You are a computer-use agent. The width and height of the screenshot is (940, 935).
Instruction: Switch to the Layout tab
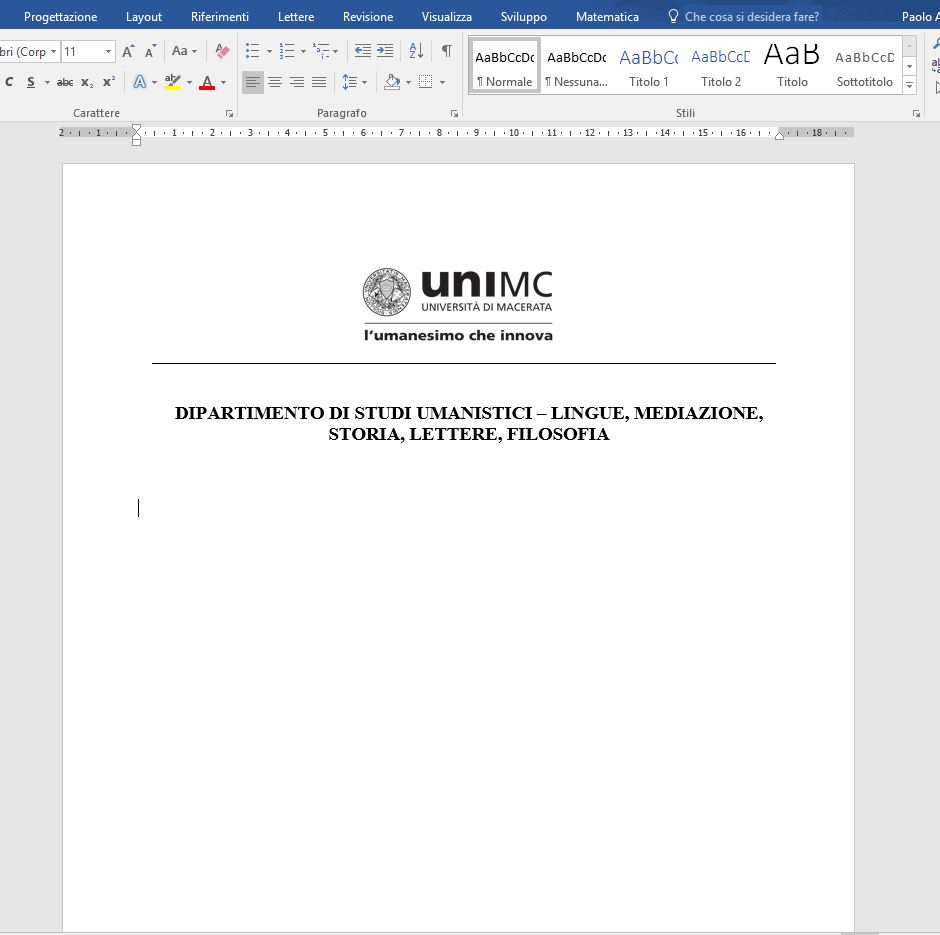tap(144, 17)
